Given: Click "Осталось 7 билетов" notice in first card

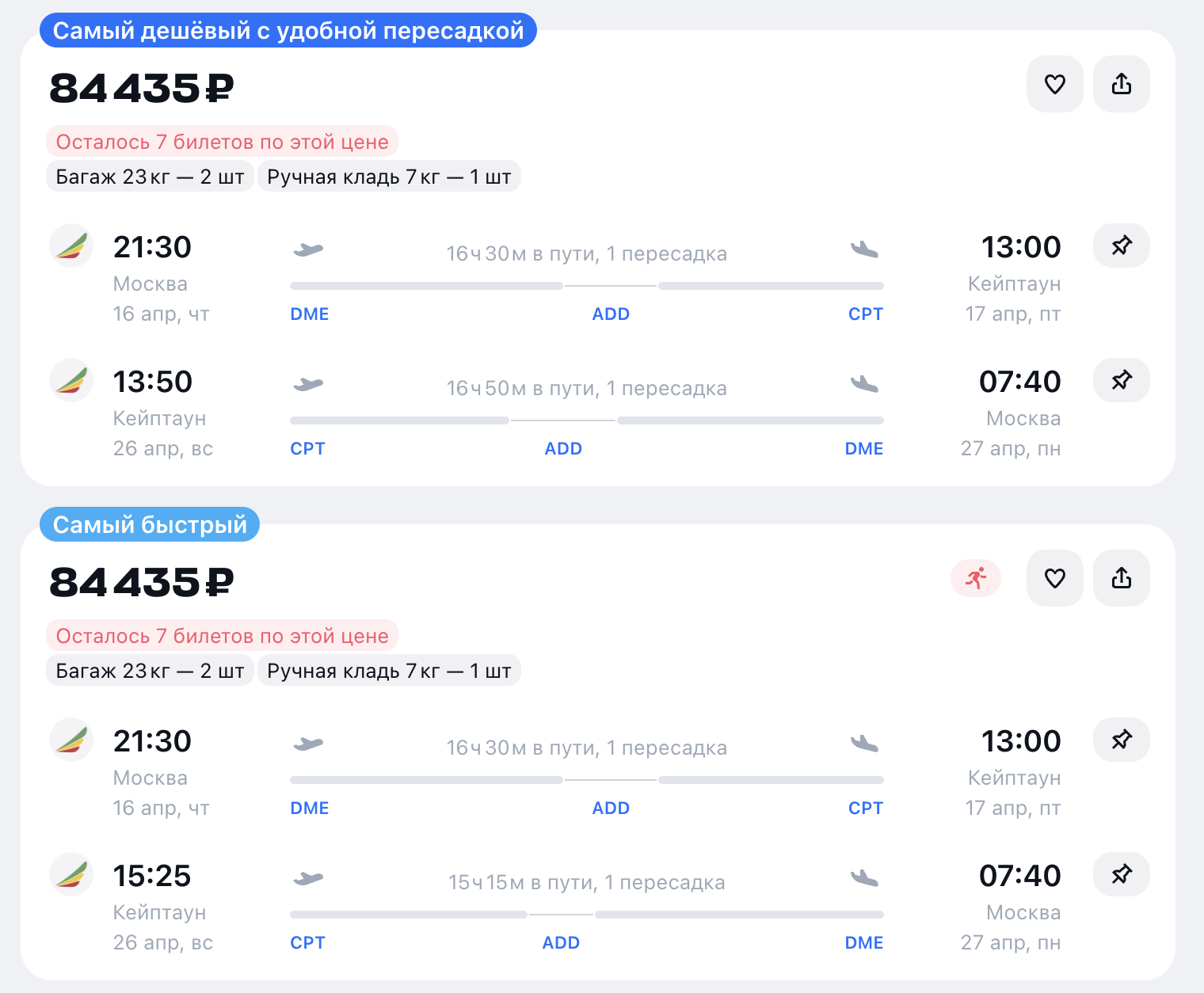Looking at the screenshot, I should point(222,142).
